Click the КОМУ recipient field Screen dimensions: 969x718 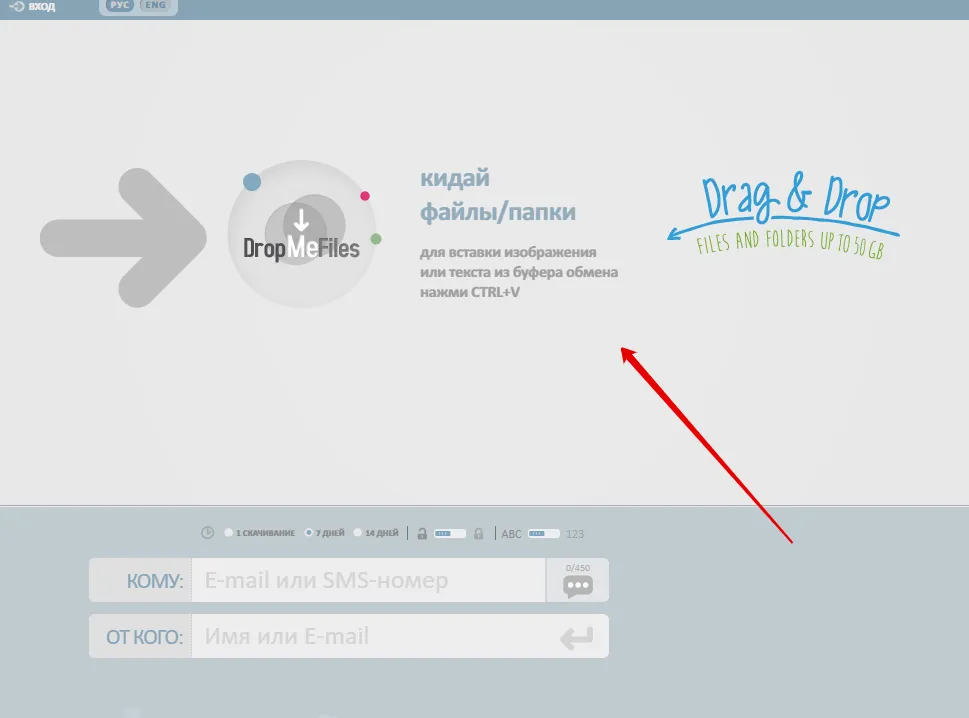pos(368,580)
